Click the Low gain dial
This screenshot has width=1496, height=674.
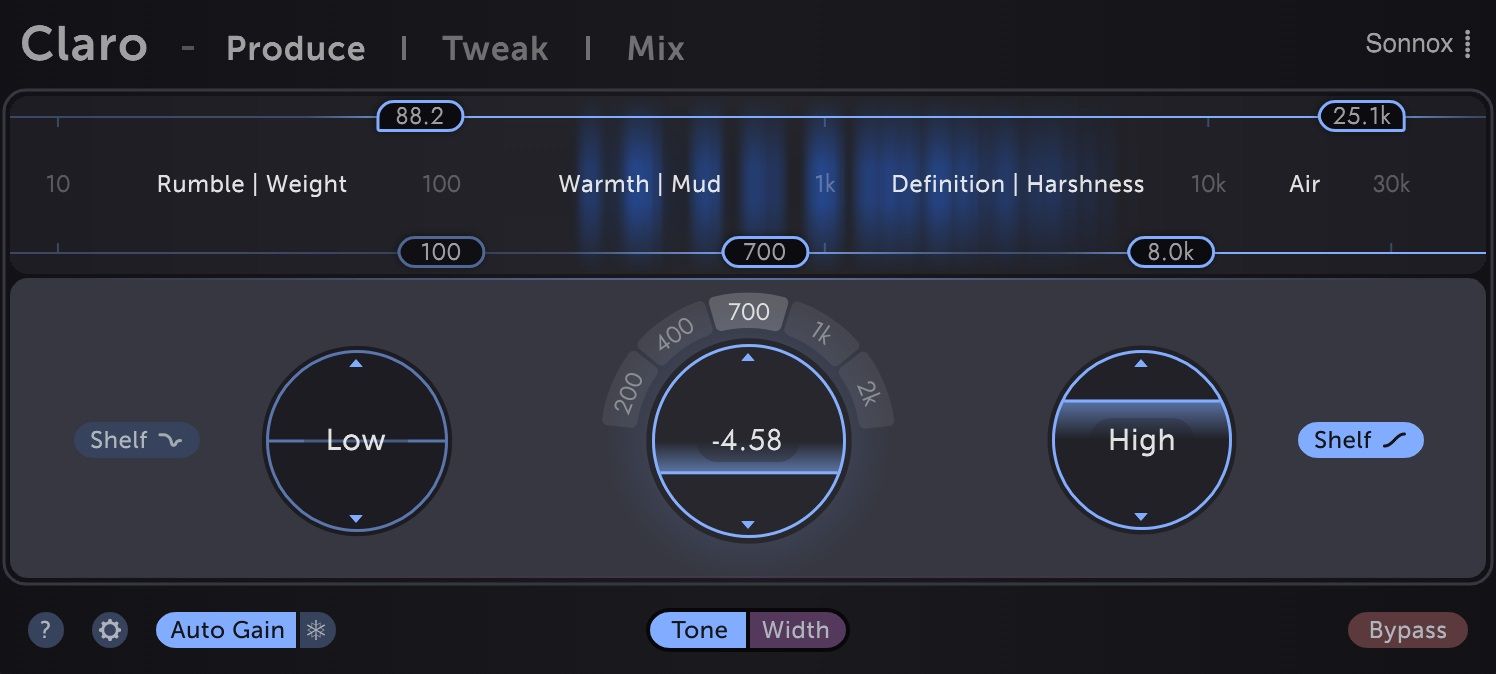point(356,441)
